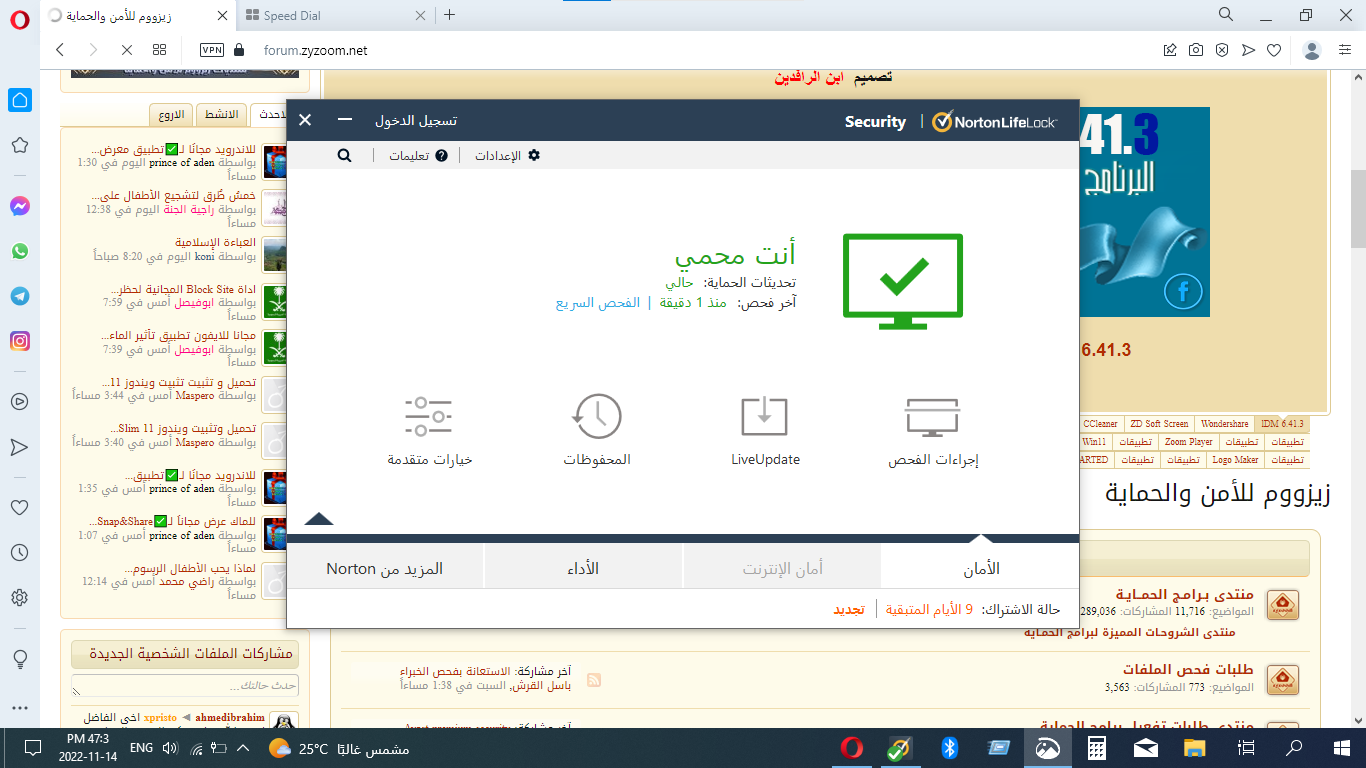Open Opera sidebar Home icon
Viewport: 1366px width, 768px height.
pos(19,100)
